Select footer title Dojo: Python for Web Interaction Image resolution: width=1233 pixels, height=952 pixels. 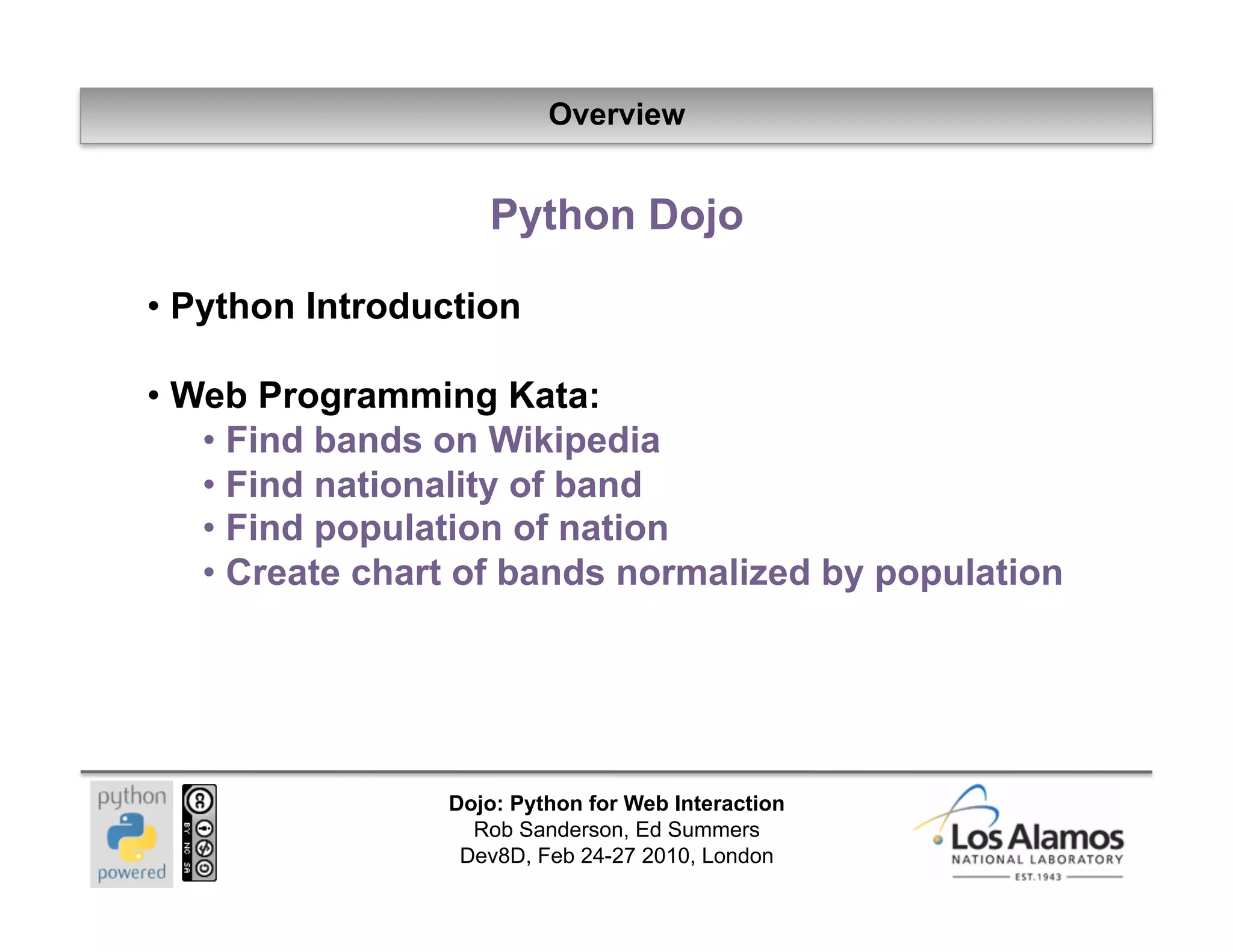(x=616, y=803)
